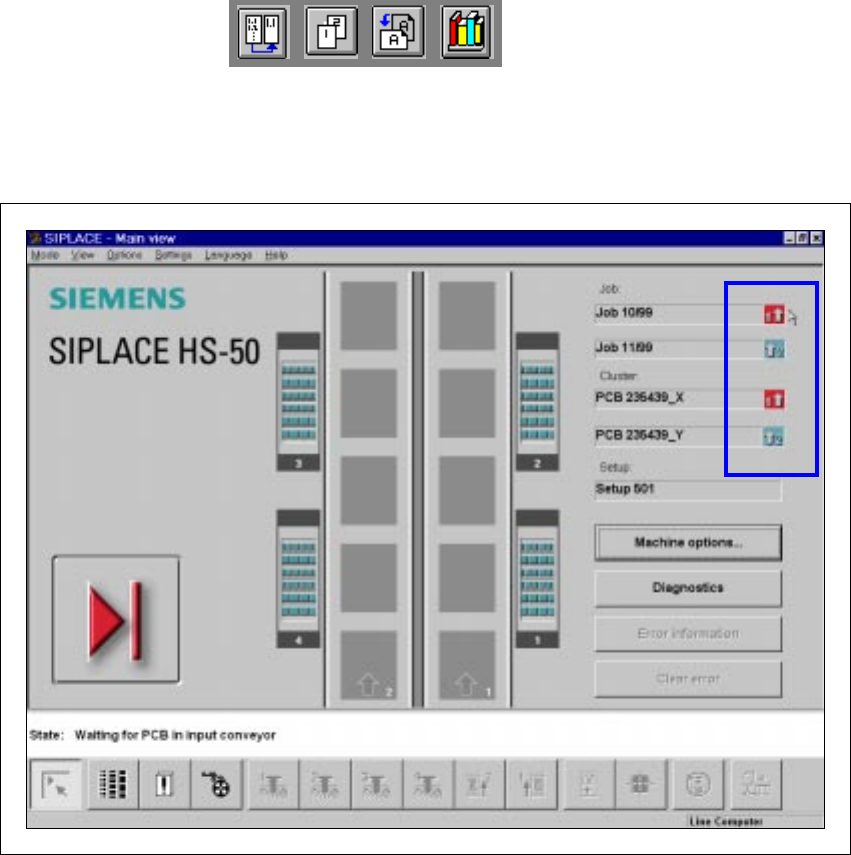The width and height of the screenshot is (851, 855).
Task: Click the Clear error button
Action: point(688,679)
